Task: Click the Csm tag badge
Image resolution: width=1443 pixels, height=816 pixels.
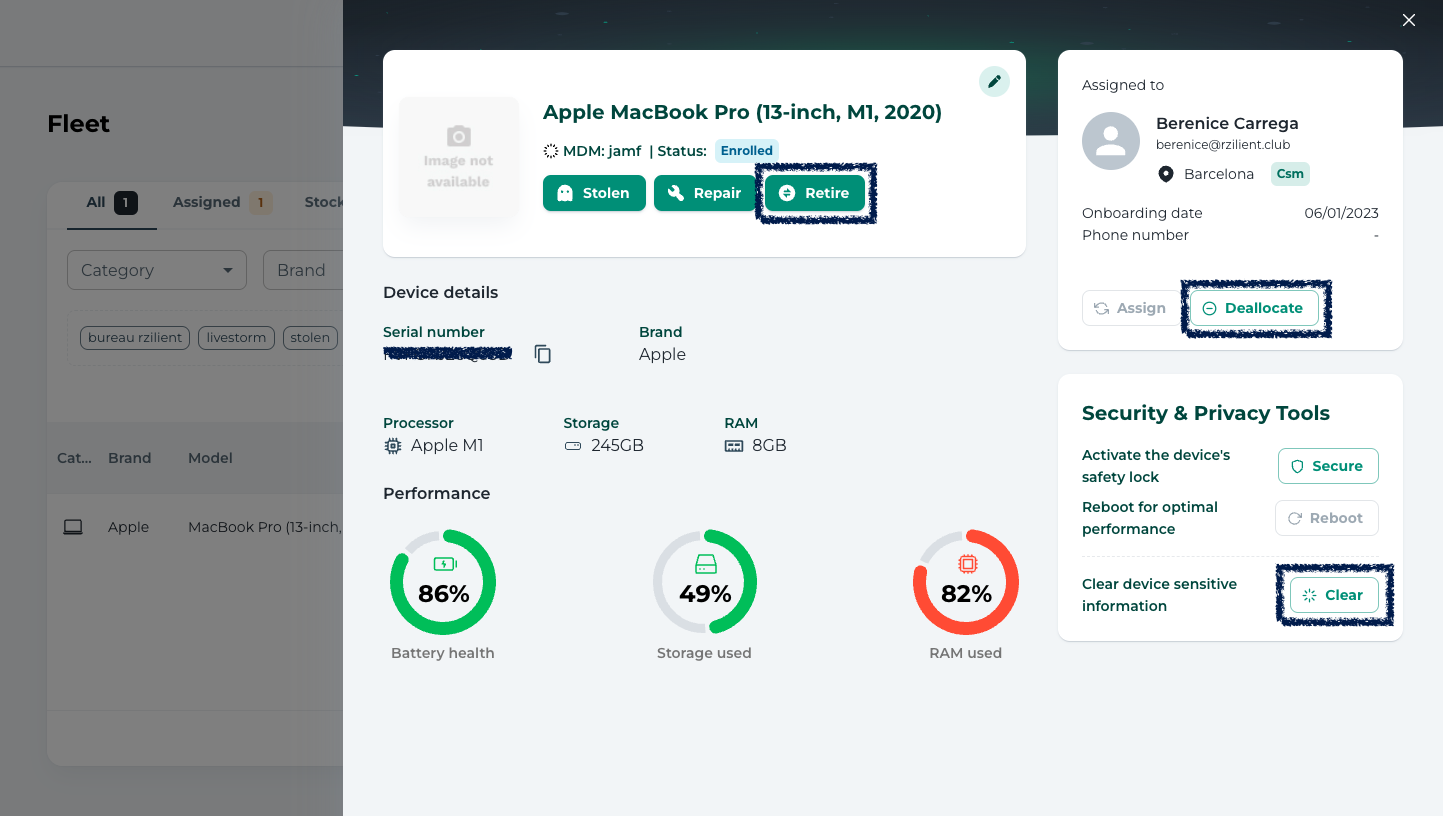Action: click(x=1290, y=174)
